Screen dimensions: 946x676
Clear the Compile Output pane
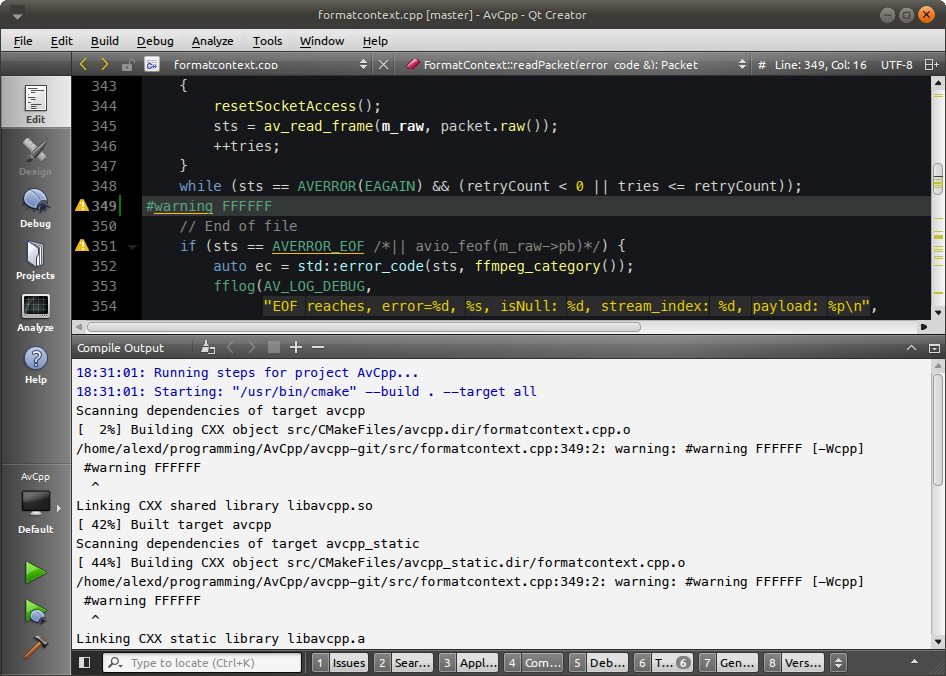click(208, 347)
